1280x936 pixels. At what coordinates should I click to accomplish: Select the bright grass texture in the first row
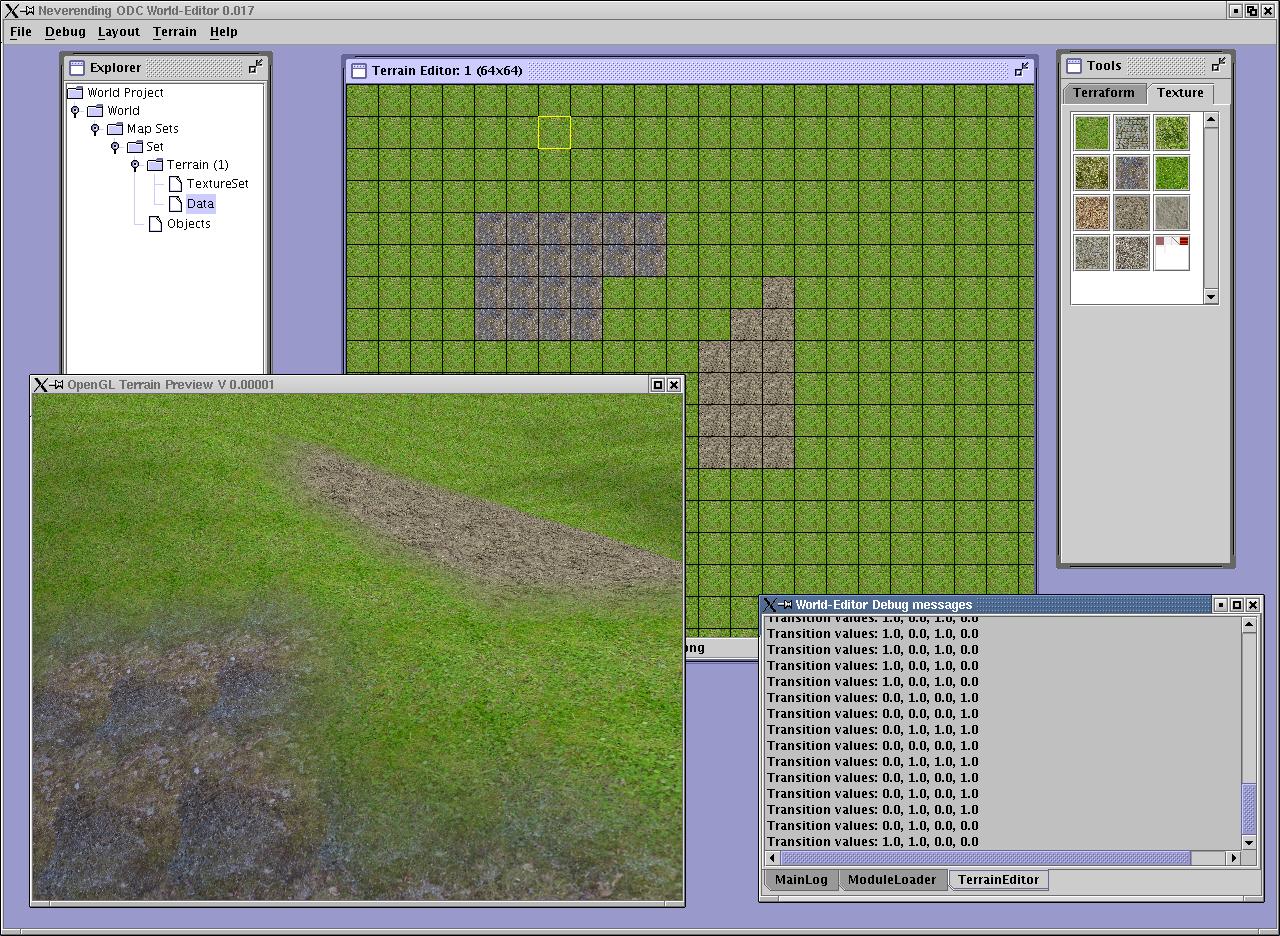click(1092, 132)
